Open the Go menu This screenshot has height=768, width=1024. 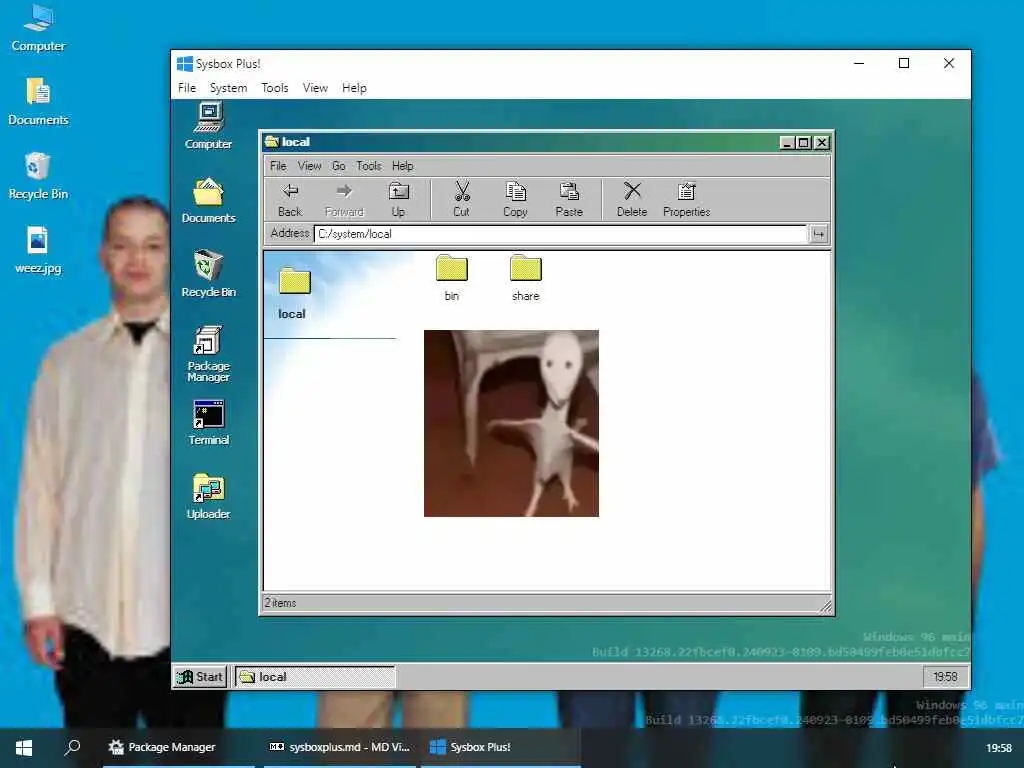click(338, 166)
